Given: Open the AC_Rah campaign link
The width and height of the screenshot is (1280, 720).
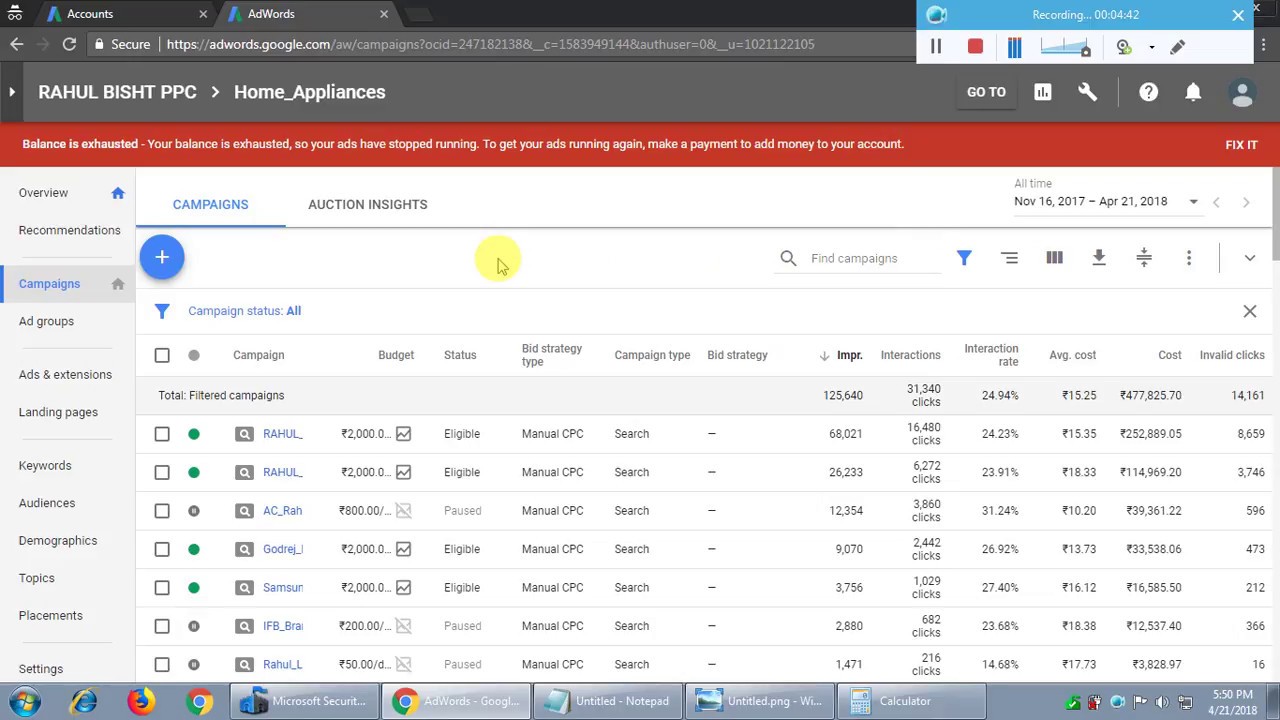Looking at the screenshot, I should 283,511.
